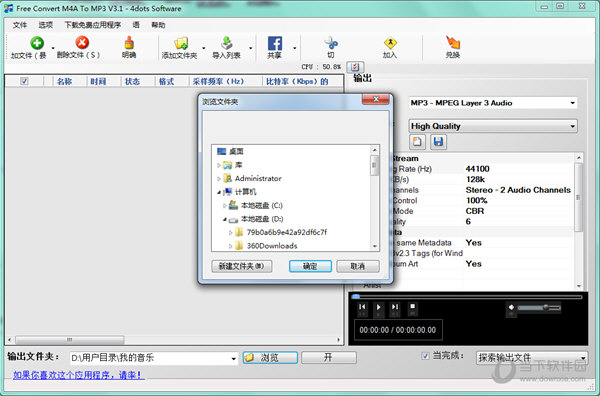
Task: Click the 128k bitrate value
Action: click(475, 179)
